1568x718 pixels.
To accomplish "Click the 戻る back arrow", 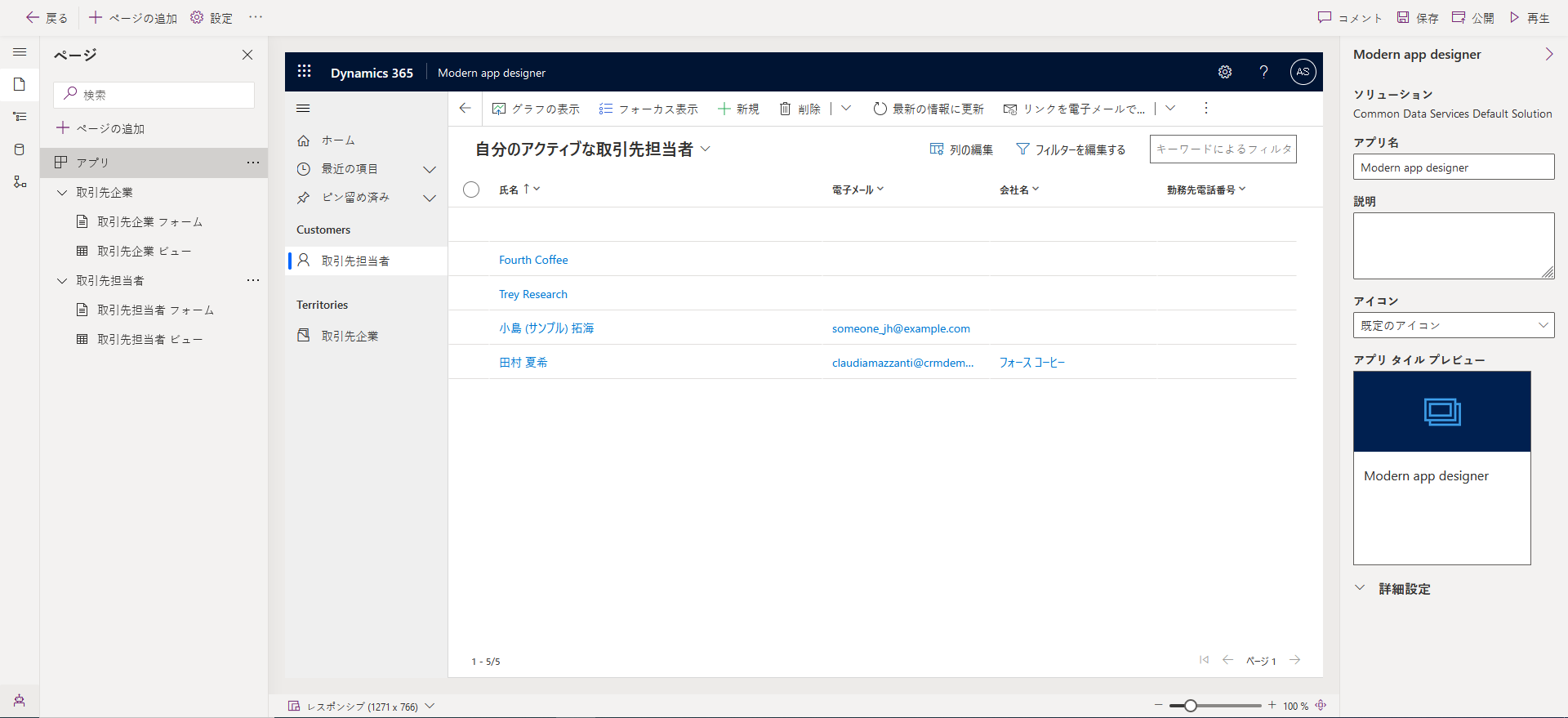I will (33, 17).
